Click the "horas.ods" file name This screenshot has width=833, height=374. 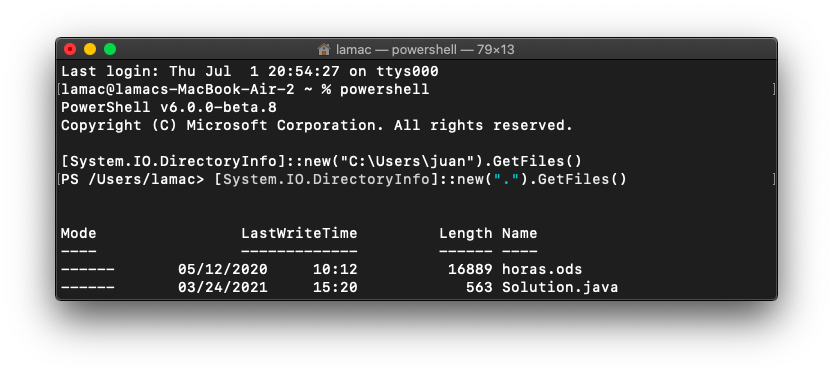[542, 269]
